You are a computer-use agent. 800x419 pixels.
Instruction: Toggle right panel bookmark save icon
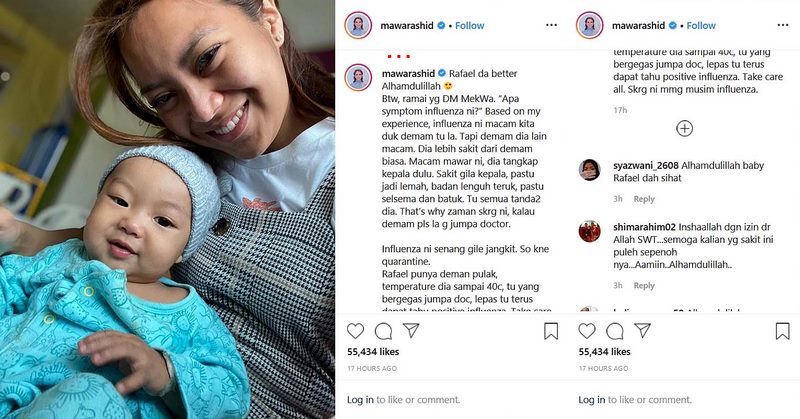coord(783,332)
